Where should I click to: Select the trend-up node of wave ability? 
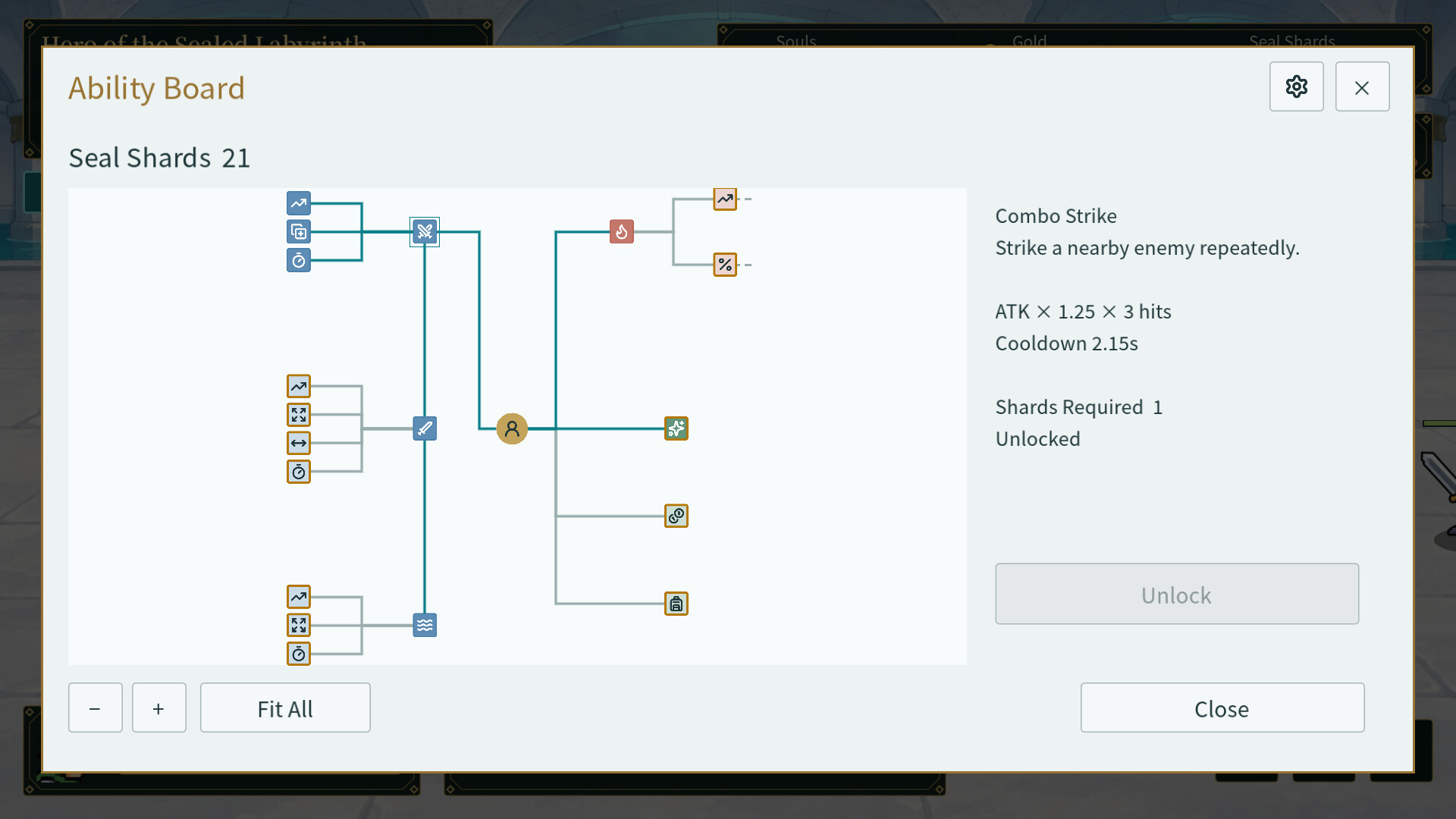[299, 597]
